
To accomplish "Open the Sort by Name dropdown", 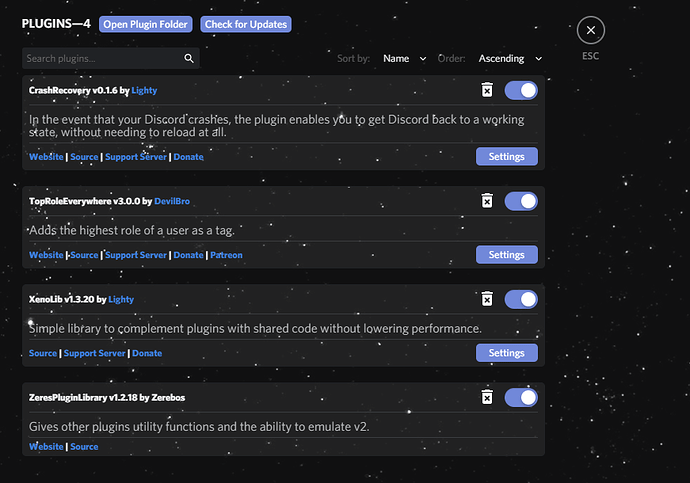I will coord(404,59).
